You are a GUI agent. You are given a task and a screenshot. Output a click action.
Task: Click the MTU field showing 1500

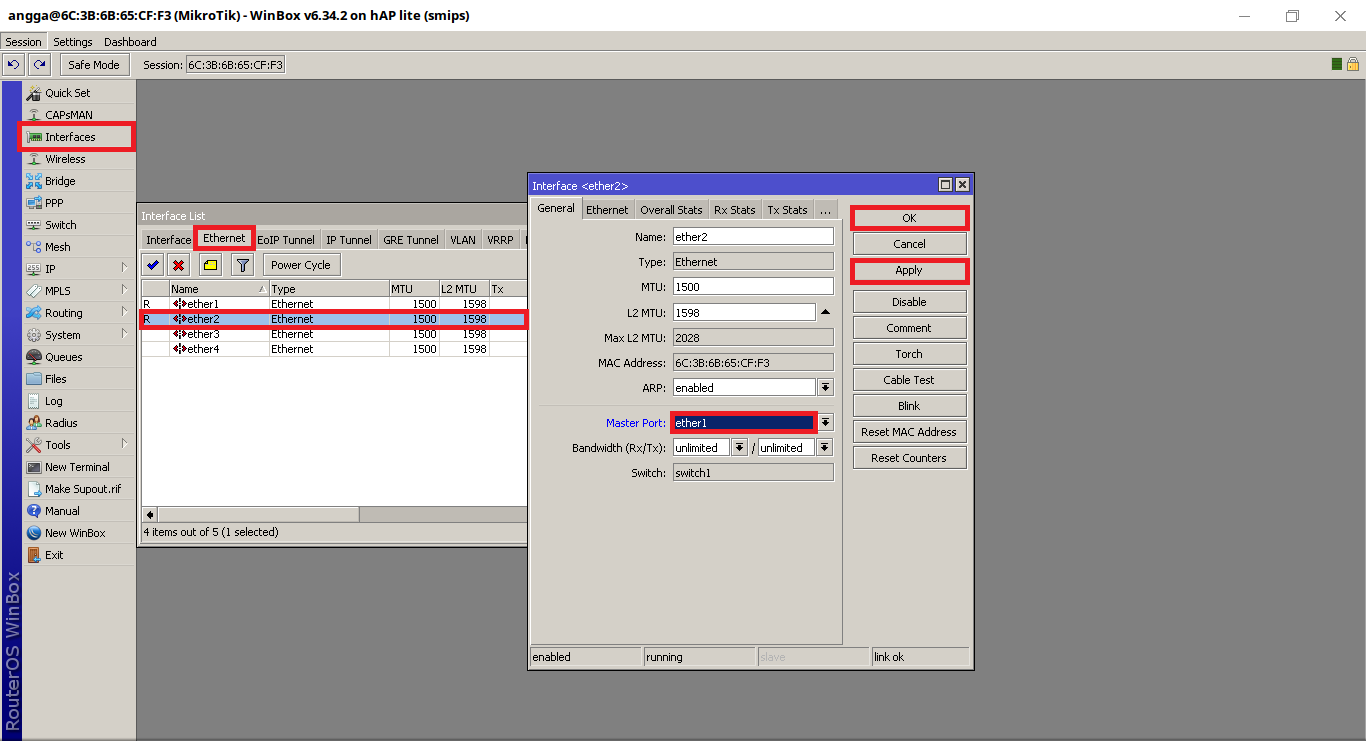pyautogui.click(x=753, y=287)
